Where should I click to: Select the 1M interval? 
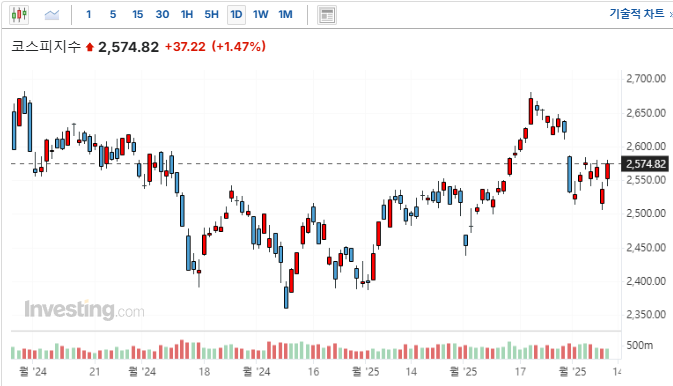(x=285, y=15)
